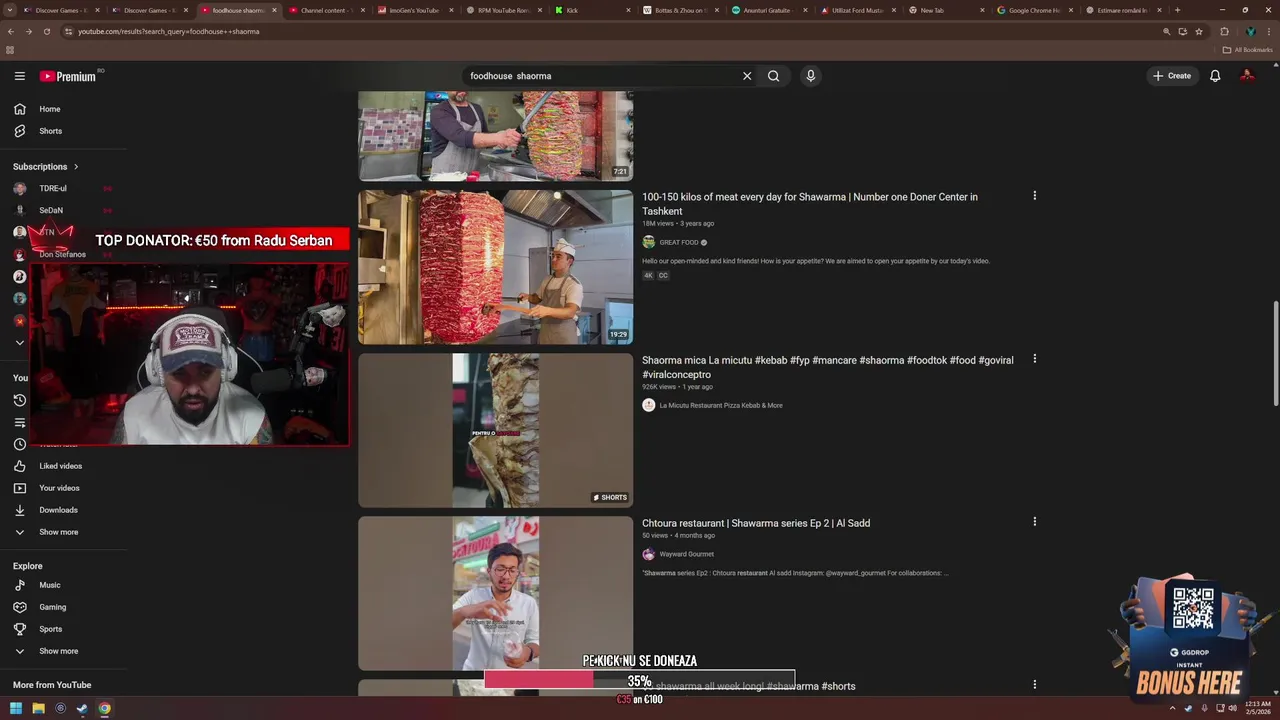This screenshot has height=720, width=1280.
Task: Click the page vertical scrollbar
Action: [1275, 352]
